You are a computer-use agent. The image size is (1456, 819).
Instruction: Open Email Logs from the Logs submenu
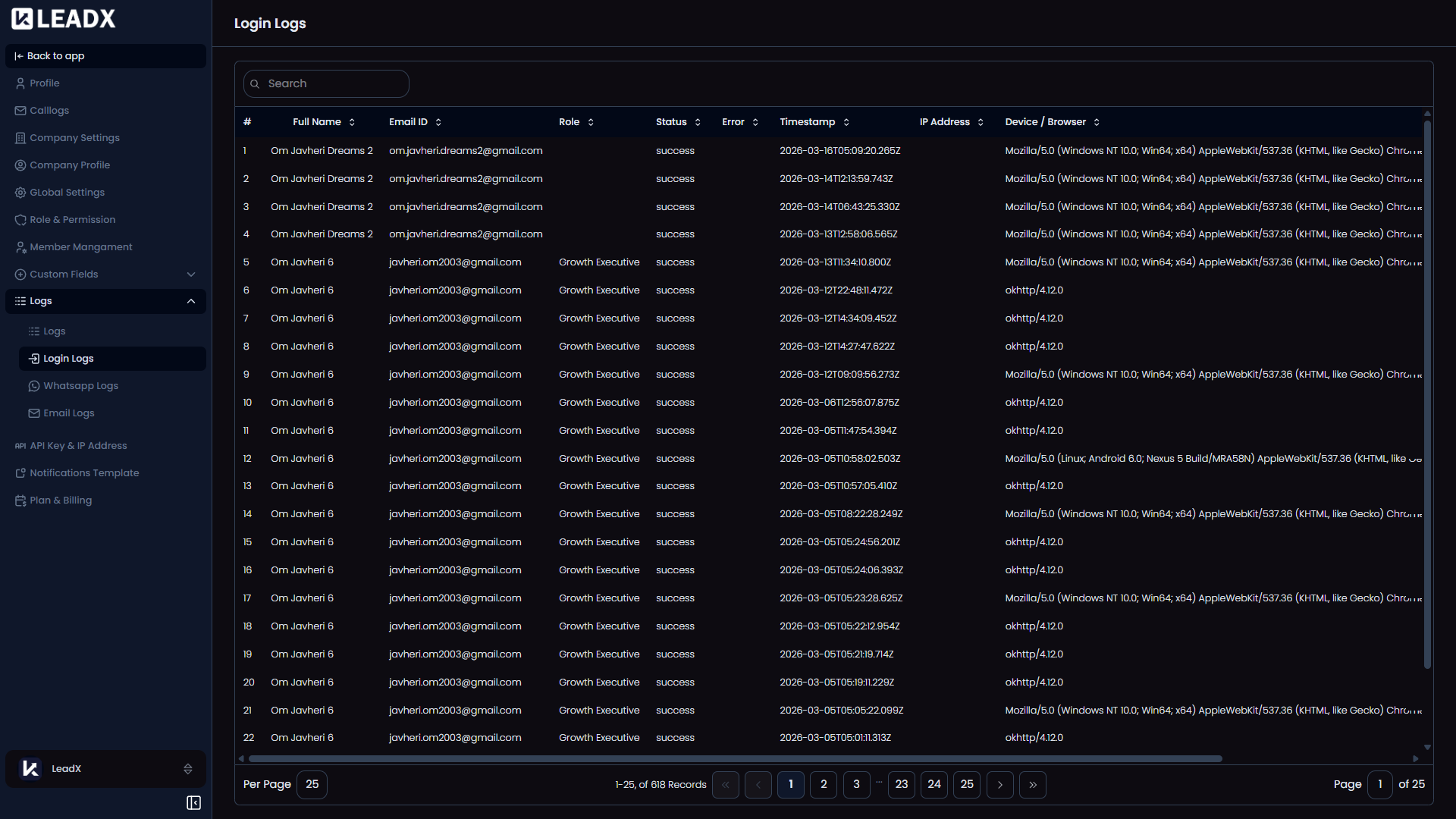[x=69, y=413]
